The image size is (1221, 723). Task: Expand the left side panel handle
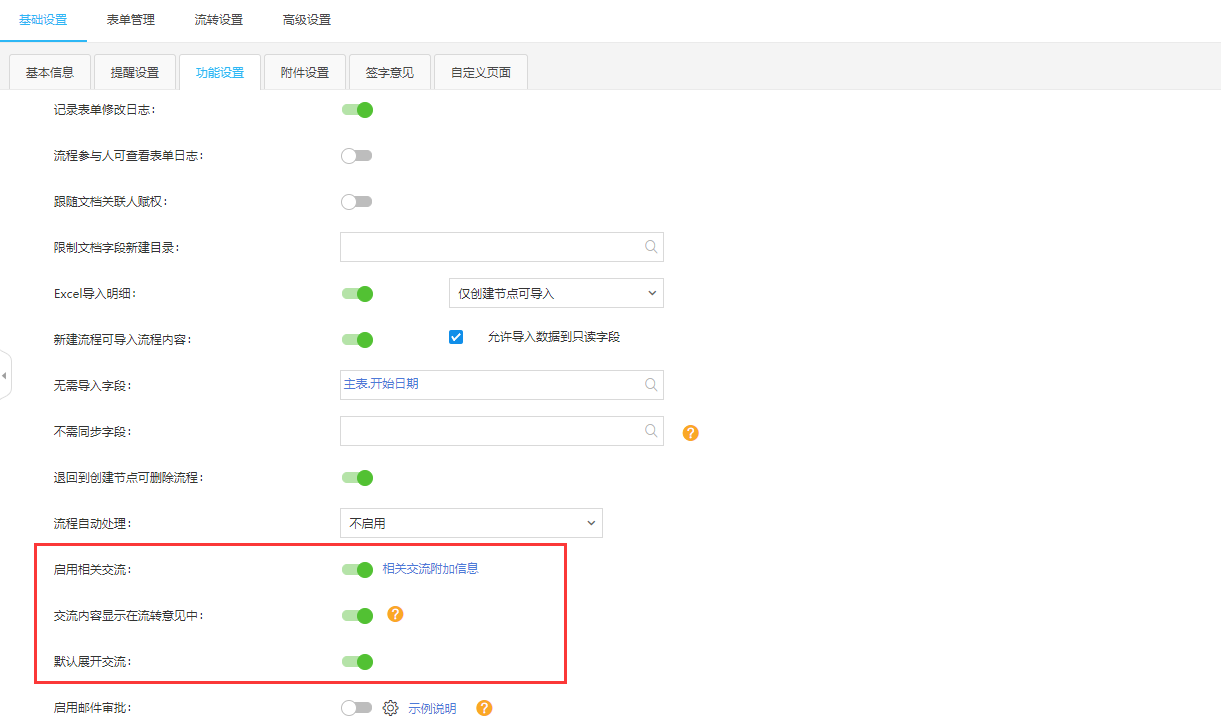click(4, 375)
